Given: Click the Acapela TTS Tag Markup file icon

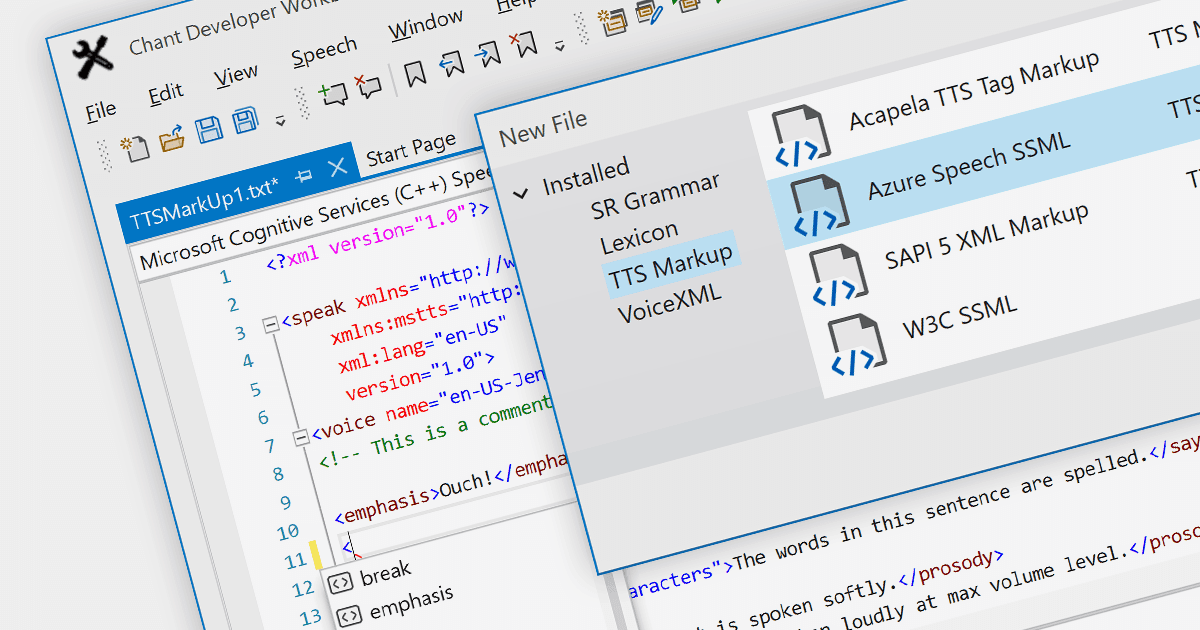Looking at the screenshot, I should pos(800,135).
